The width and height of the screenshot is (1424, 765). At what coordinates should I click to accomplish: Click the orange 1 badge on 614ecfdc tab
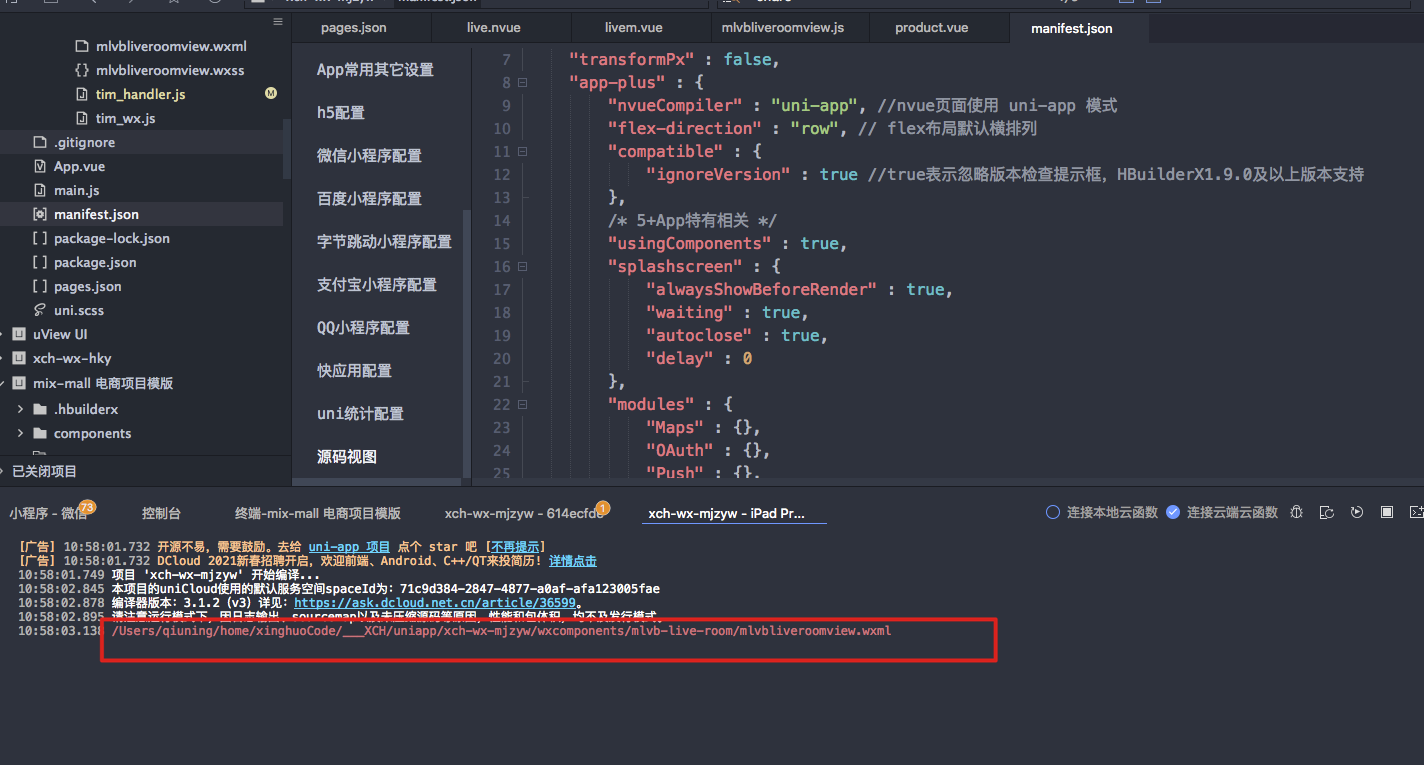pos(602,507)
